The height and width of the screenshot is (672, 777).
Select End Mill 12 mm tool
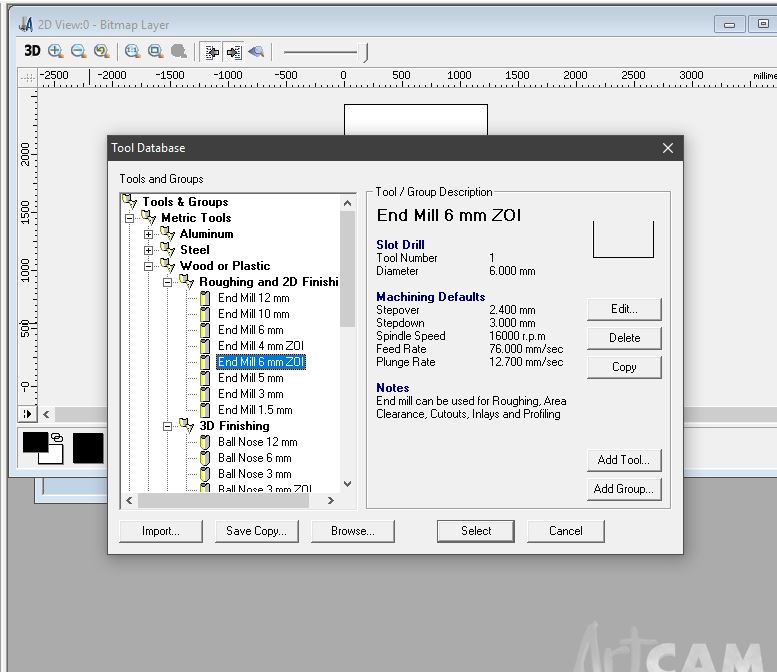[254, 298]
